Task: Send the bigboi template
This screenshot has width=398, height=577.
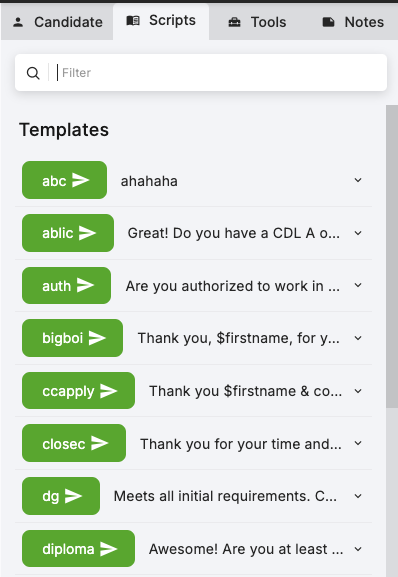Action: tap(72, 338)
